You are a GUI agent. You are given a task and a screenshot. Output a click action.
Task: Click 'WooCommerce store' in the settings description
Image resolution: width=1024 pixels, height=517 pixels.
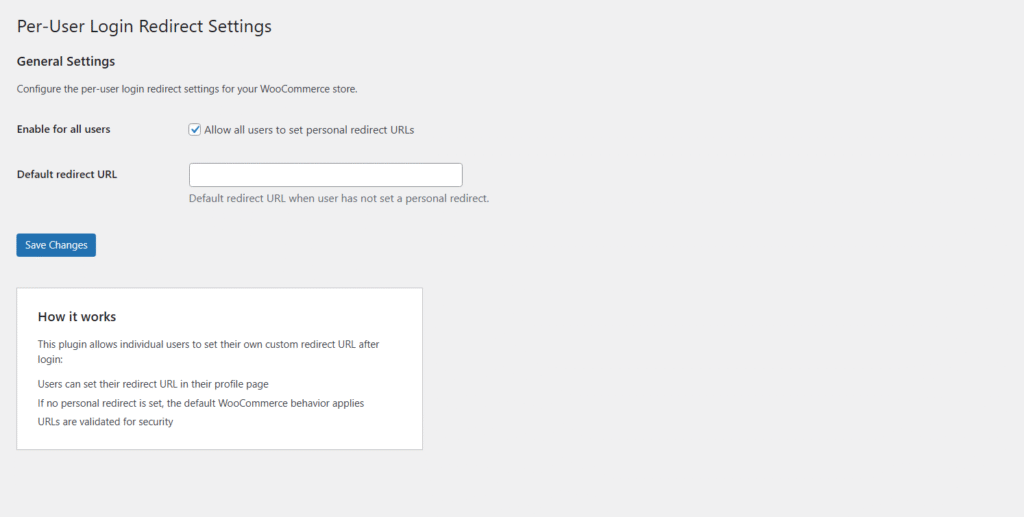tap(308, 89)
